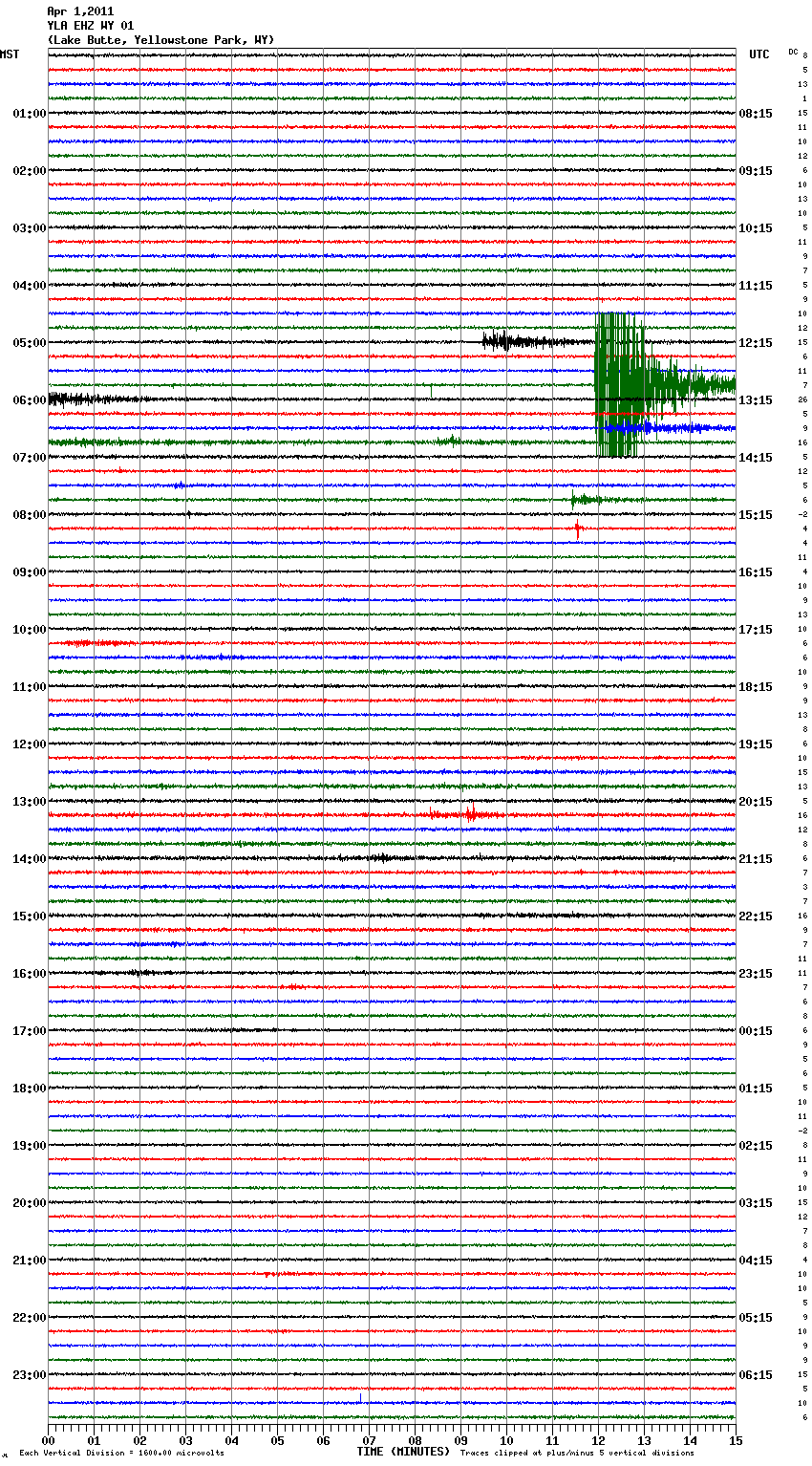This screenshot has width=812, height=1466.
Task: Click the MST time label "21:00"
Action: tap(30, 1261)
